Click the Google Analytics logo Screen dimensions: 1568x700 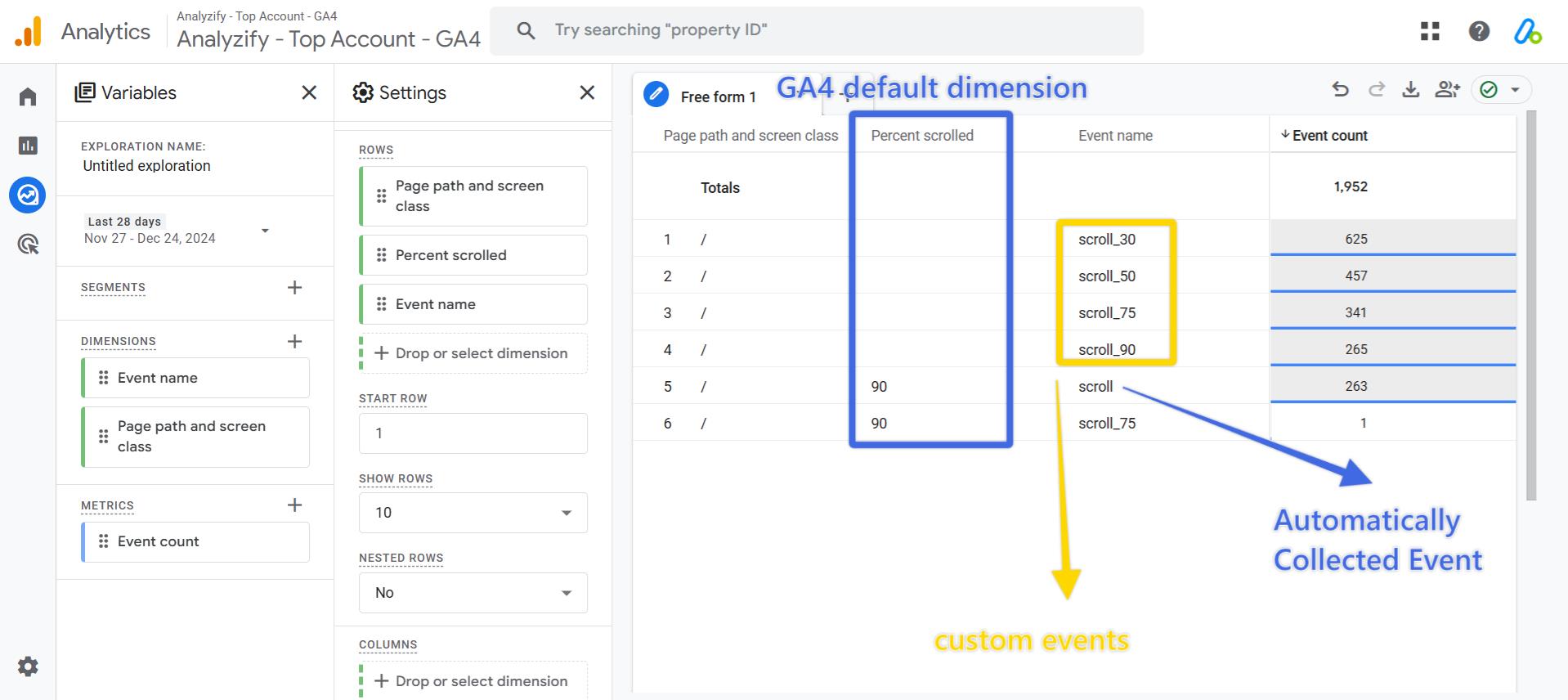tap(28, 31)
